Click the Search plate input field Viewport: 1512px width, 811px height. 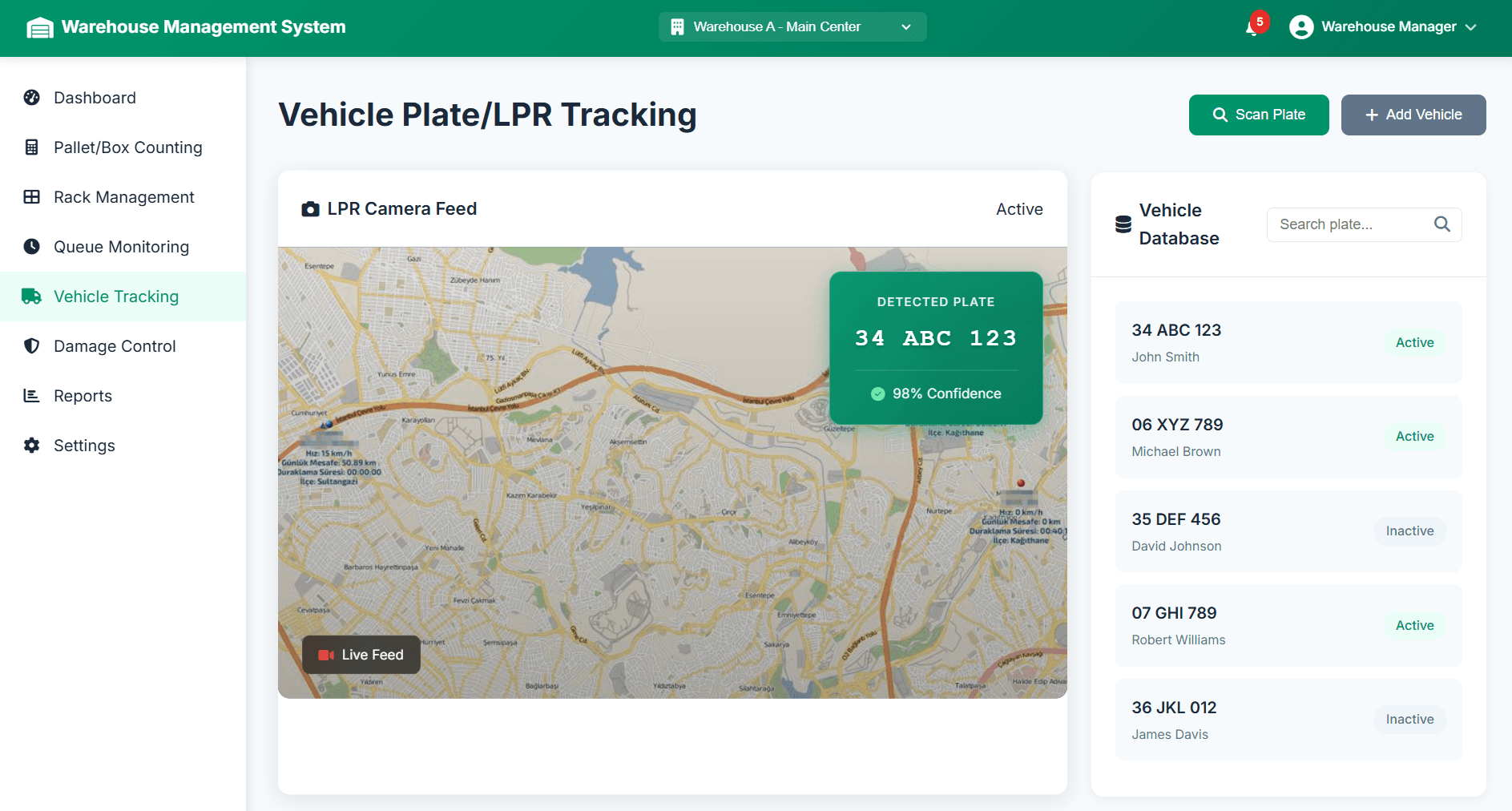click(1351, 224)
